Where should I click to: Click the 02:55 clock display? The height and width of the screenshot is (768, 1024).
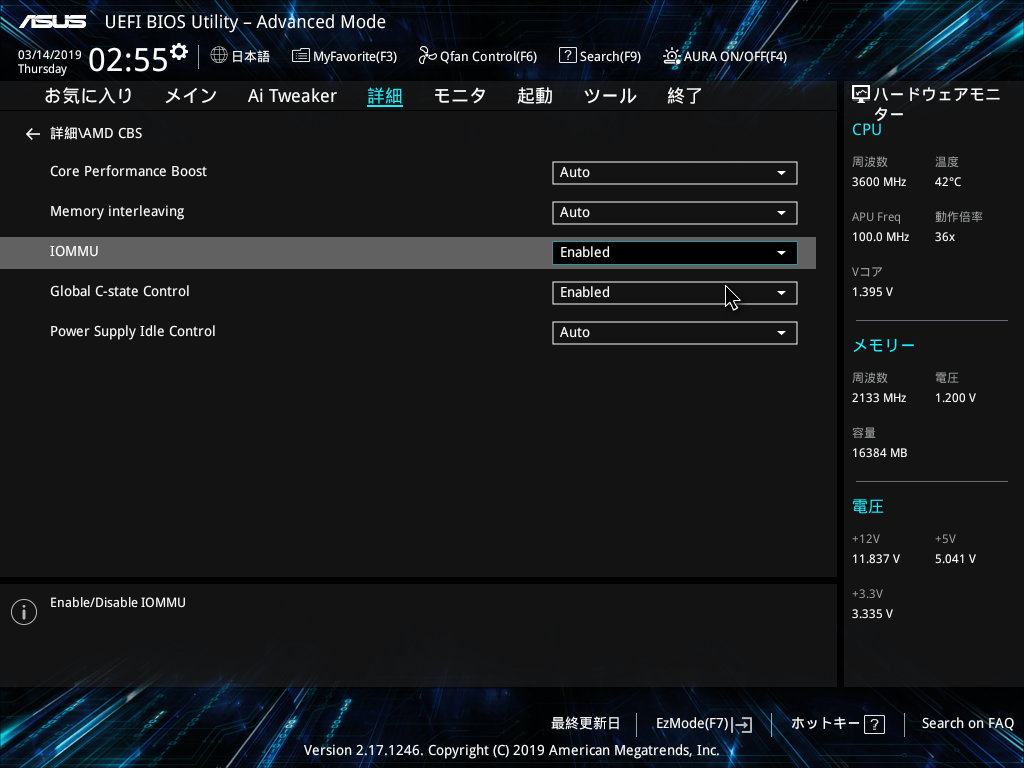(x=128, y=59)
